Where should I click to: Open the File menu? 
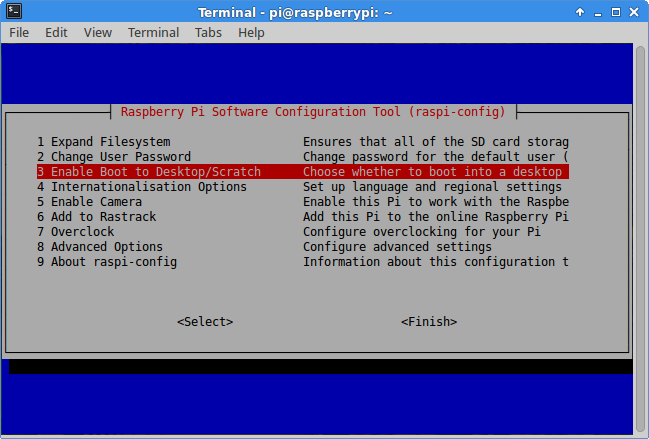coord(19,32)
